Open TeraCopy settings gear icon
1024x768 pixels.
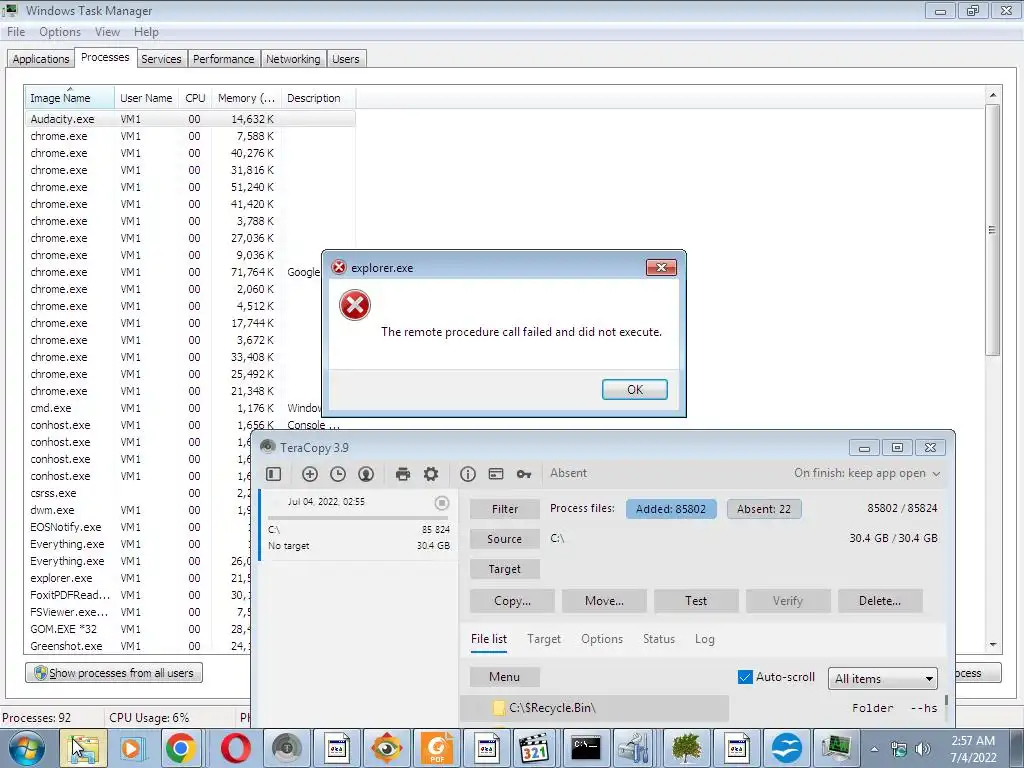click(431, 474)
